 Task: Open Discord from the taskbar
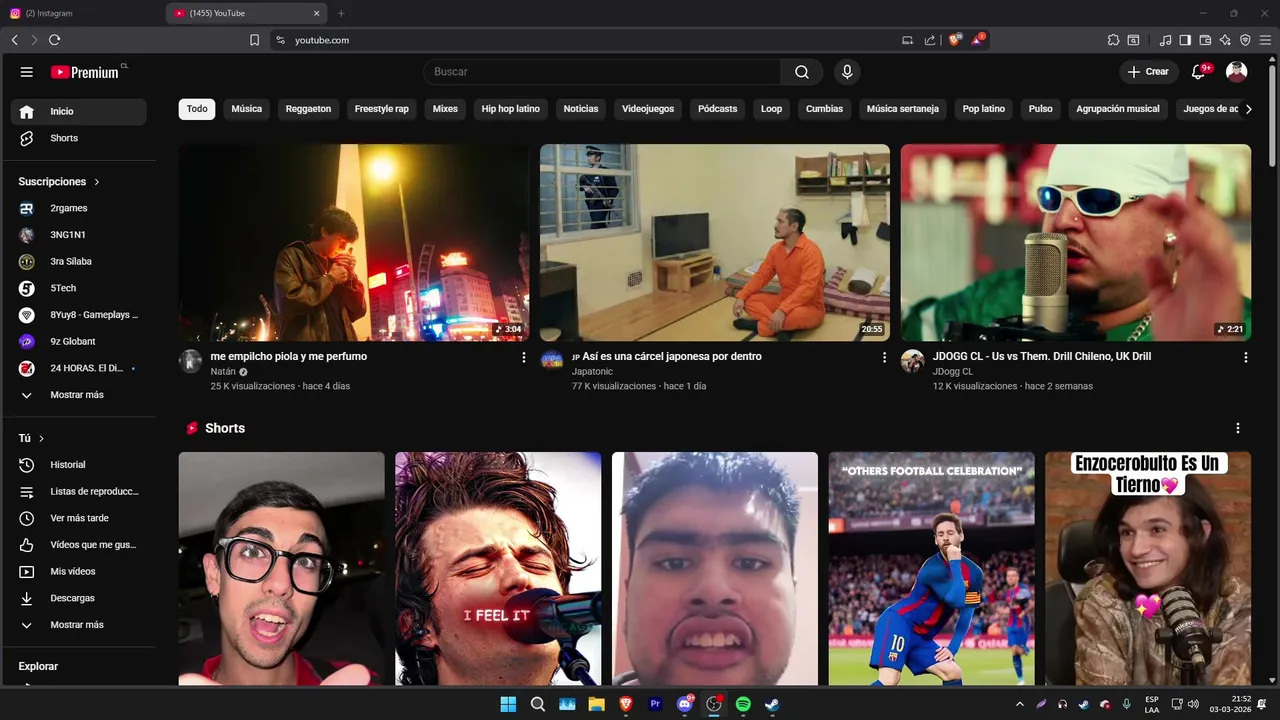pos(685,704)
